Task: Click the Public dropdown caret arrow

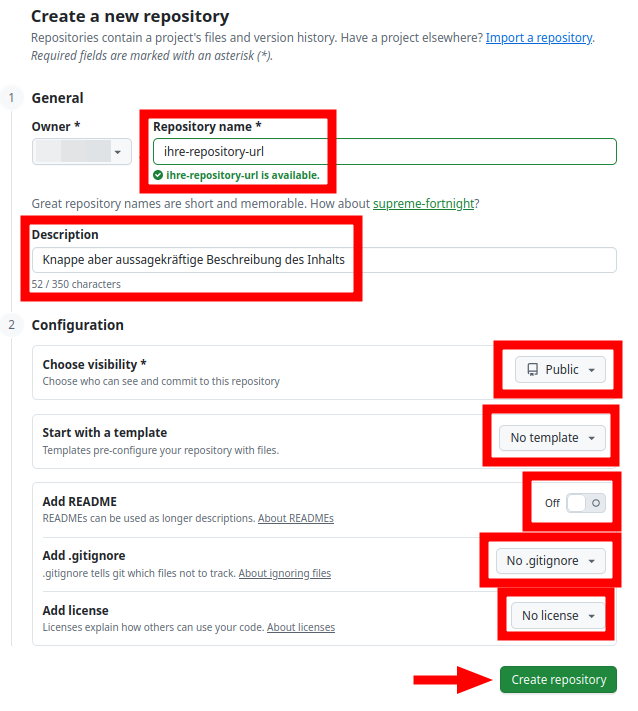Action: click(x=592, y=370)
